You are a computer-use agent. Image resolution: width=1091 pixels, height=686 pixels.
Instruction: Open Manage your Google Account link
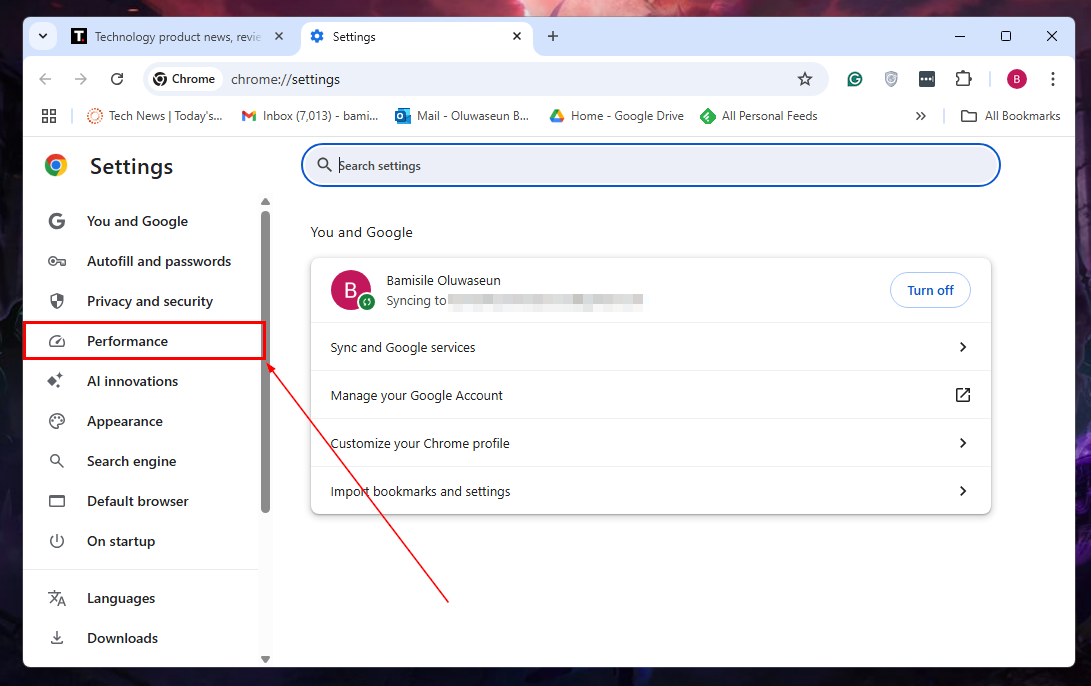(650, 395)
